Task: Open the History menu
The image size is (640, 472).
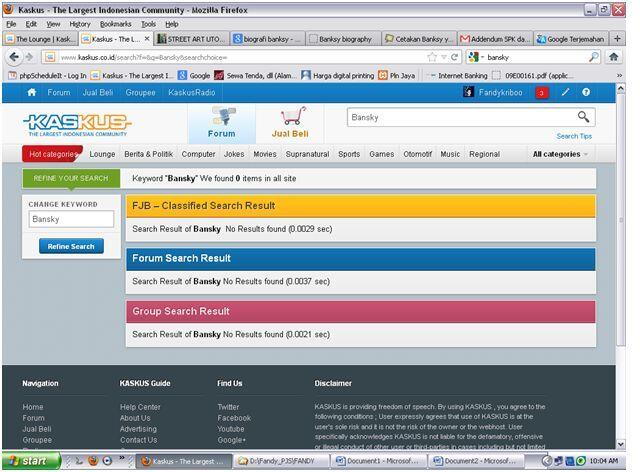Action: (x=80, y=24)
